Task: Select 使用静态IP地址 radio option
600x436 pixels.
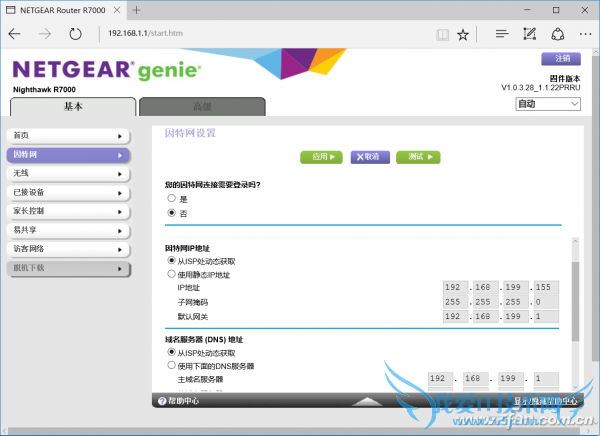Action: coord(171,274)
